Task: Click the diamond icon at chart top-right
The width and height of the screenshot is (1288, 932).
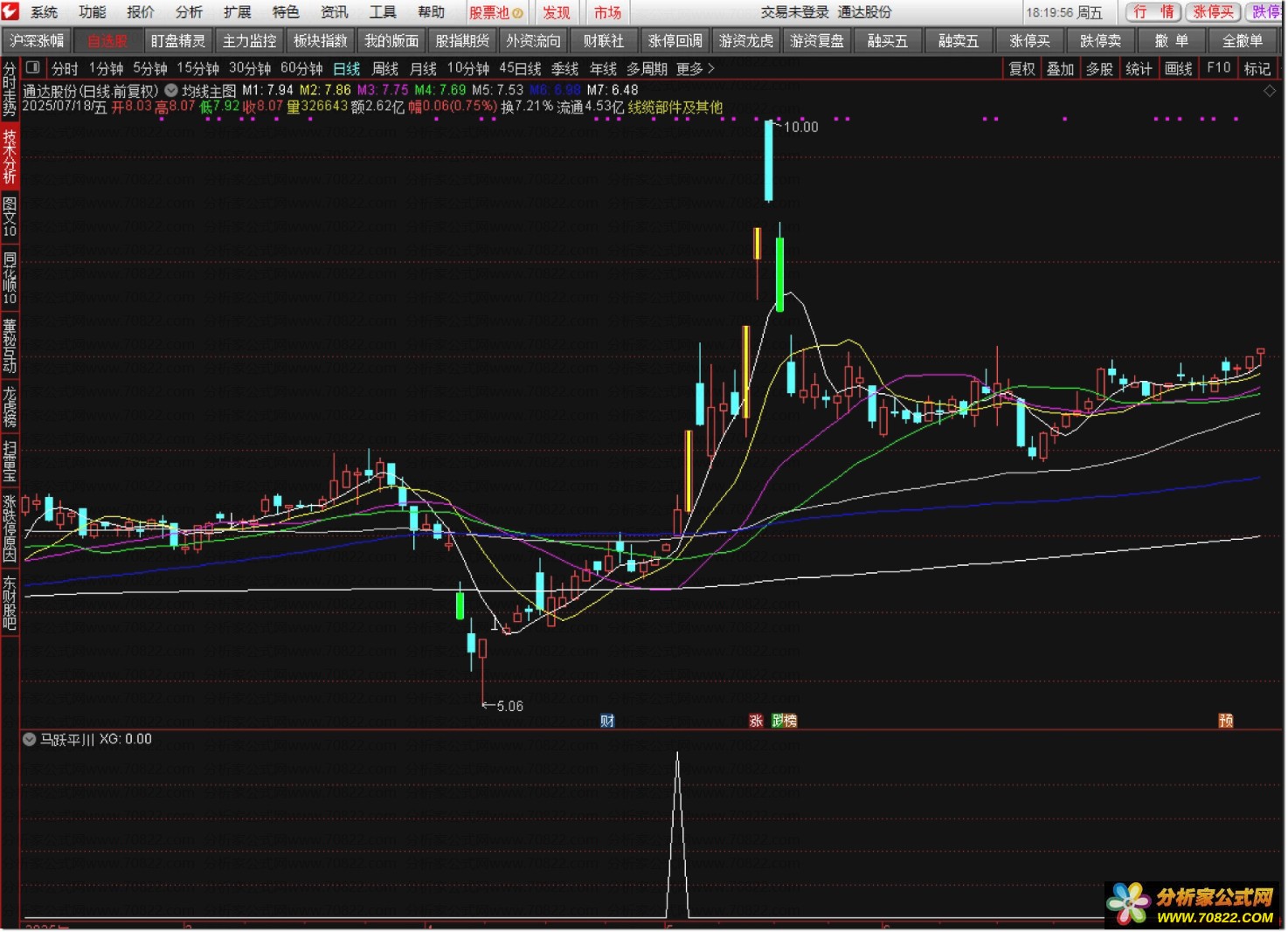Action: click(1270, 91)
